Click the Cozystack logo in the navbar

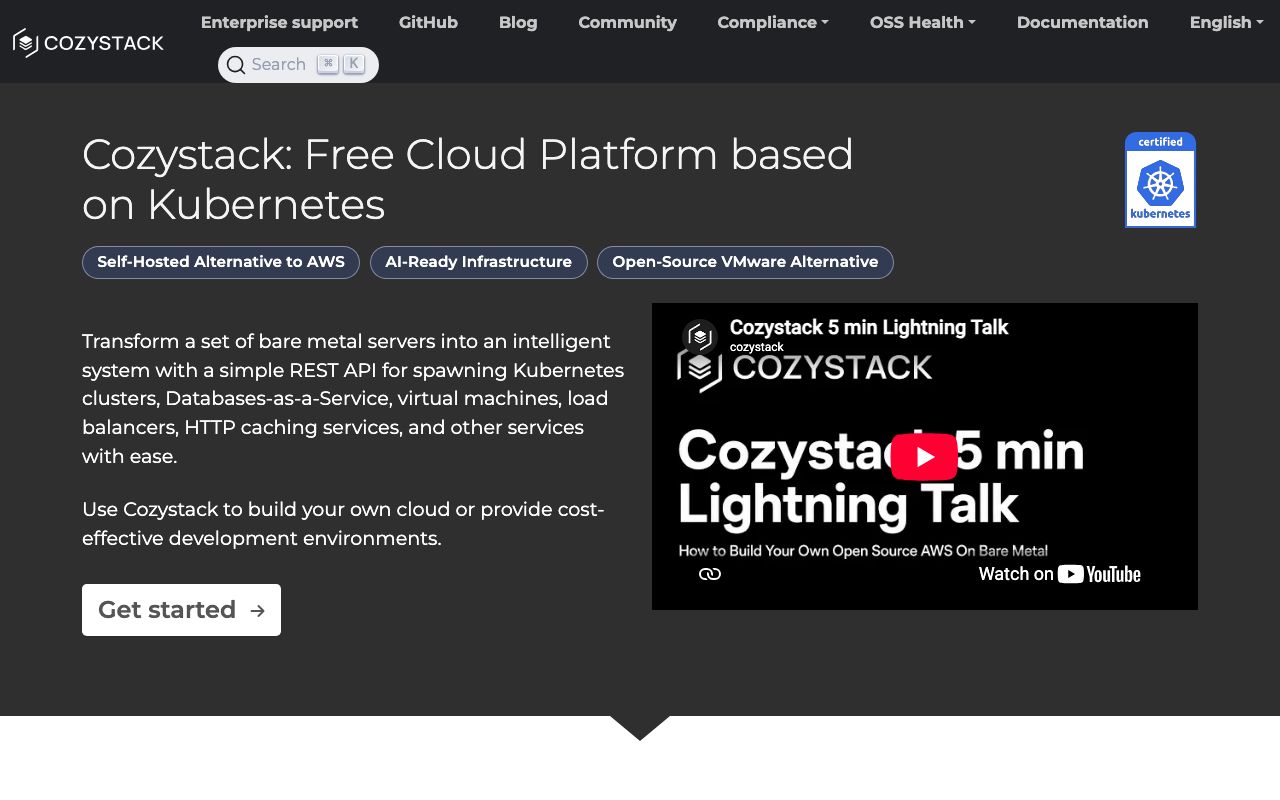pos(88,42)
